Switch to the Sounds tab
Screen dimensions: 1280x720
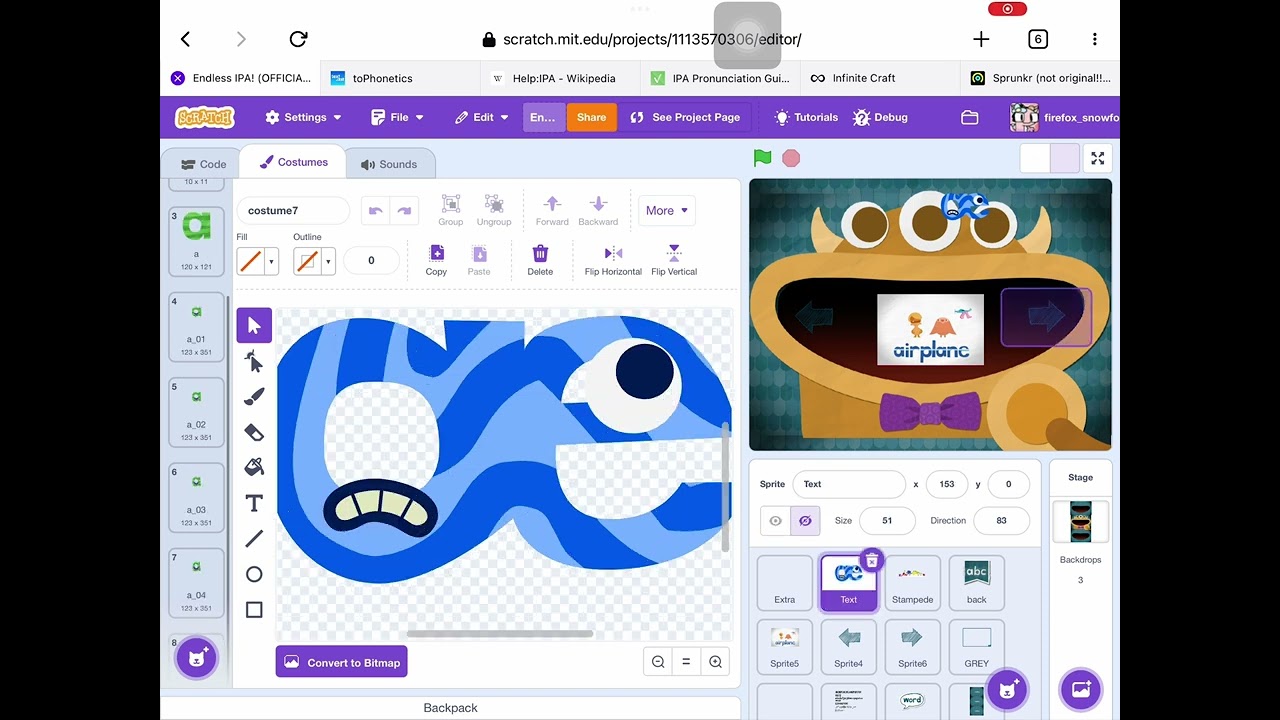(389, 164)
